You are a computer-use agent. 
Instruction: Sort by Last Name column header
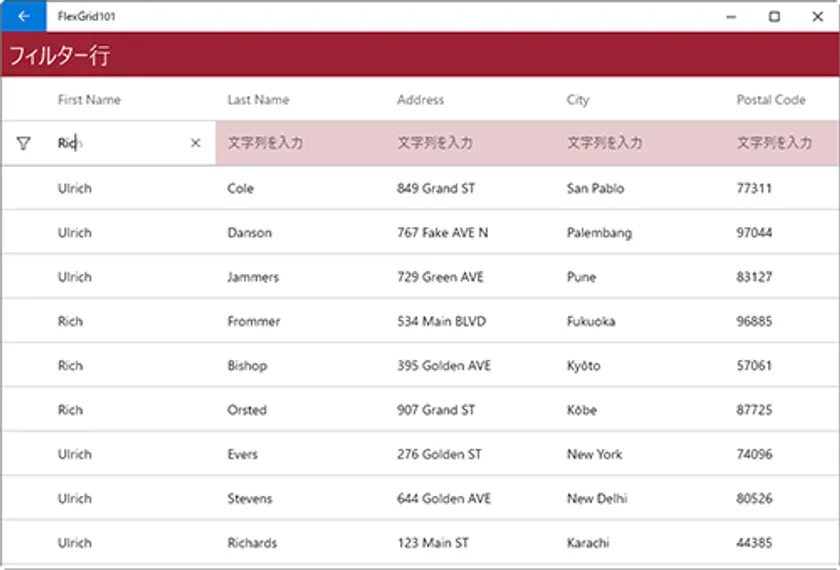258,100
